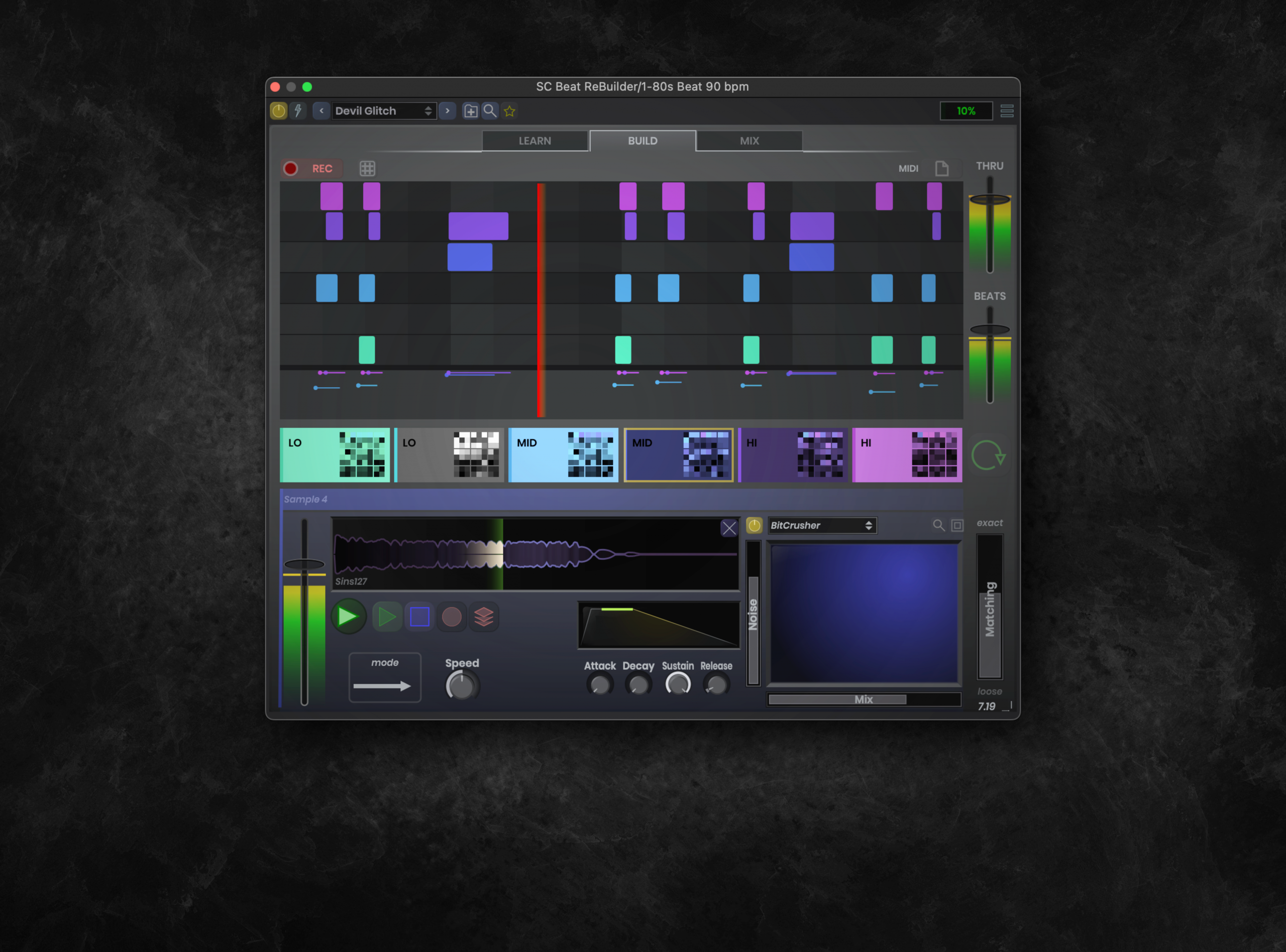Click the grid icon next to REC
The height and width of the screenshot is (952, 1286).
[367, 168]
